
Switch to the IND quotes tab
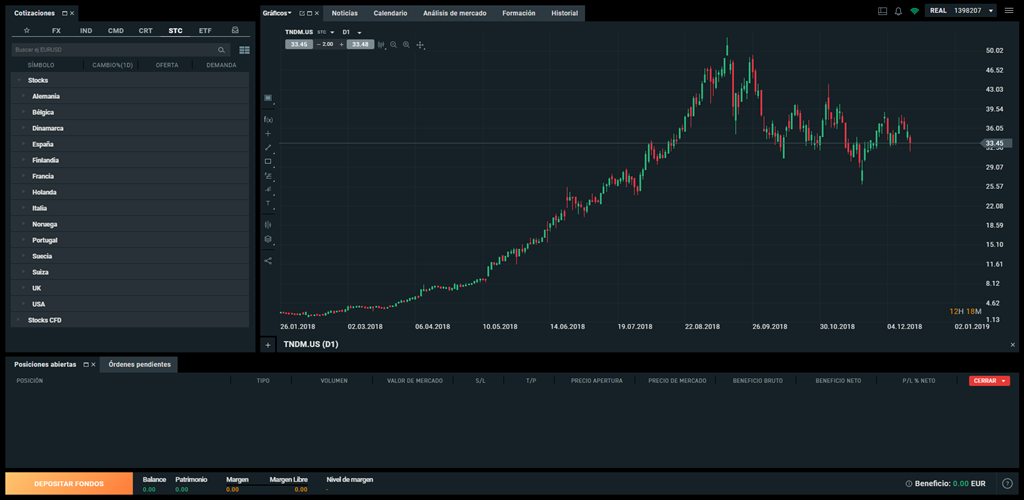pyautogui.click(x=86, y=31)
